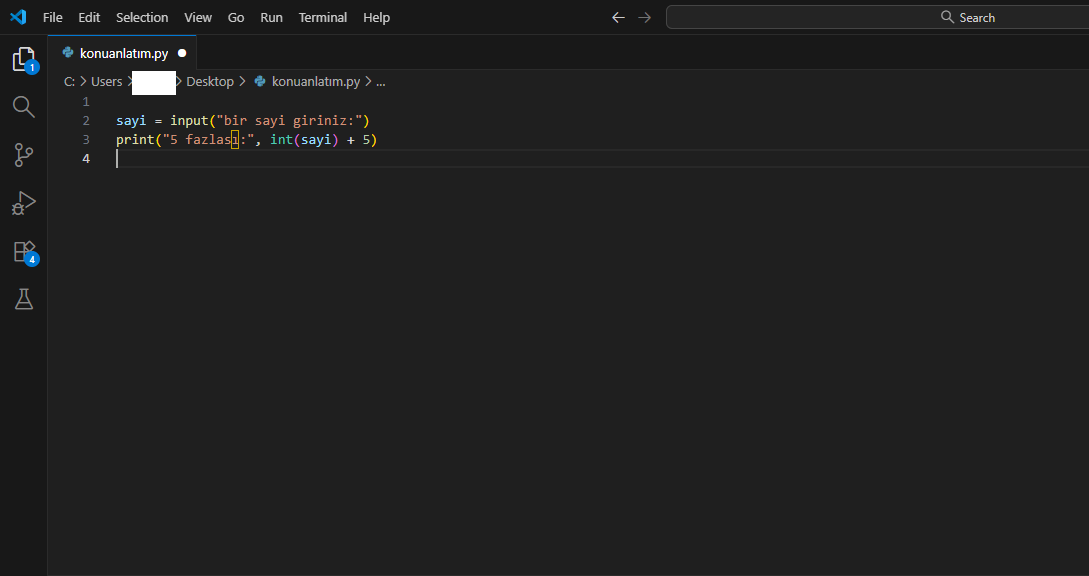Image resolution: width=1089 pixels, height=576 pixels.
Task: Click the input function name on line 2
Action: pos(189,120)
